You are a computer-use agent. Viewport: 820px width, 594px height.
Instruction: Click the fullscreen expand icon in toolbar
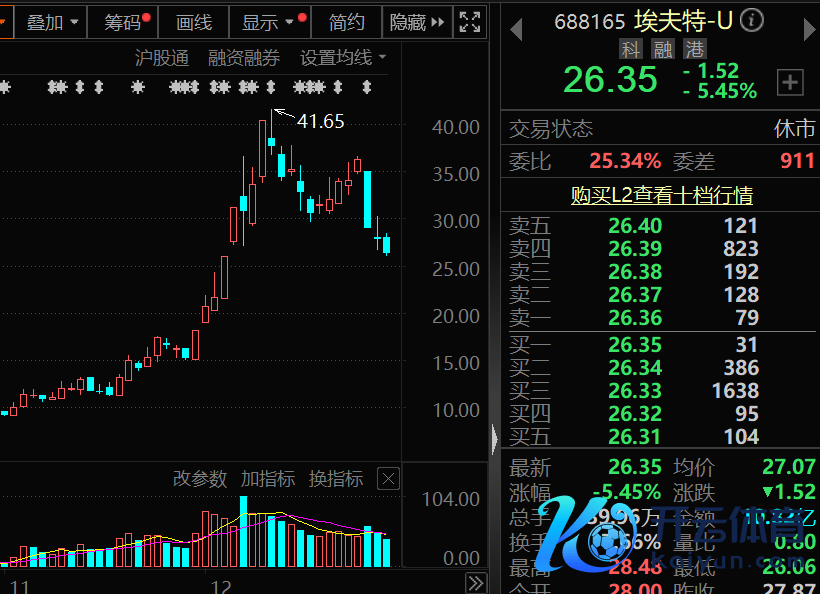pos(468,22)
